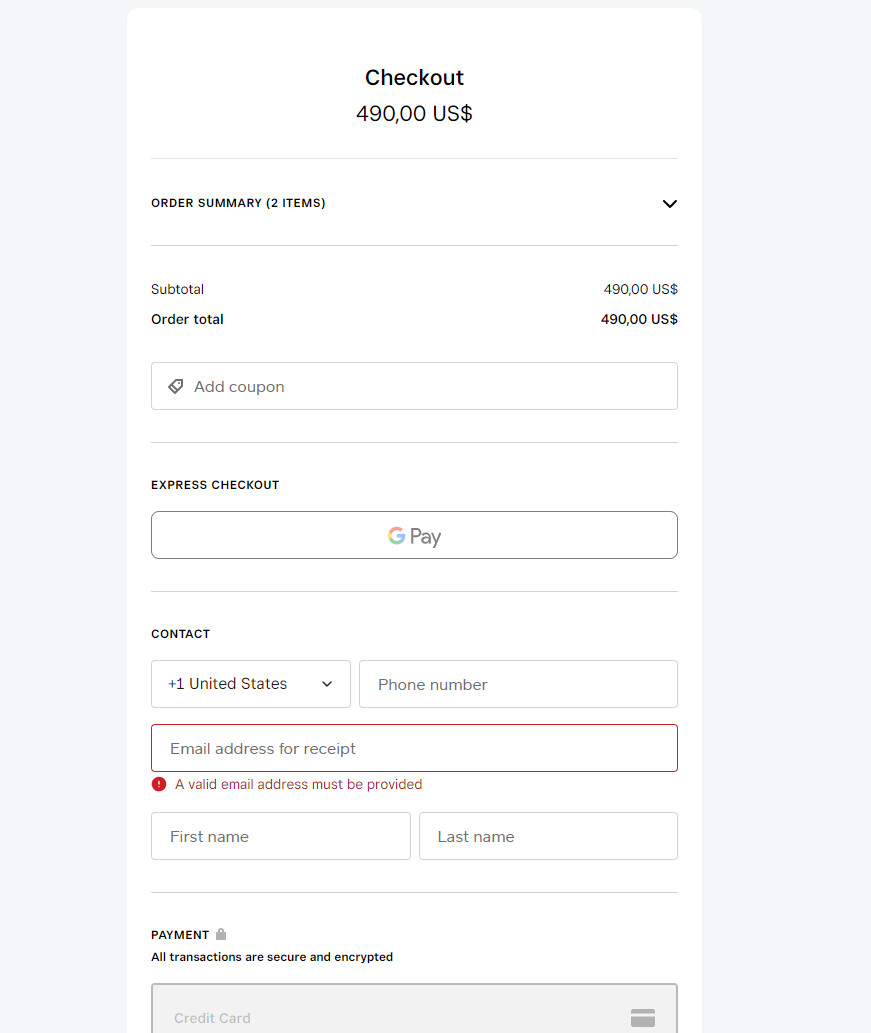871x1033 pixels.
Task: Click the G Pay express checkout button
Action: [414, 535]
